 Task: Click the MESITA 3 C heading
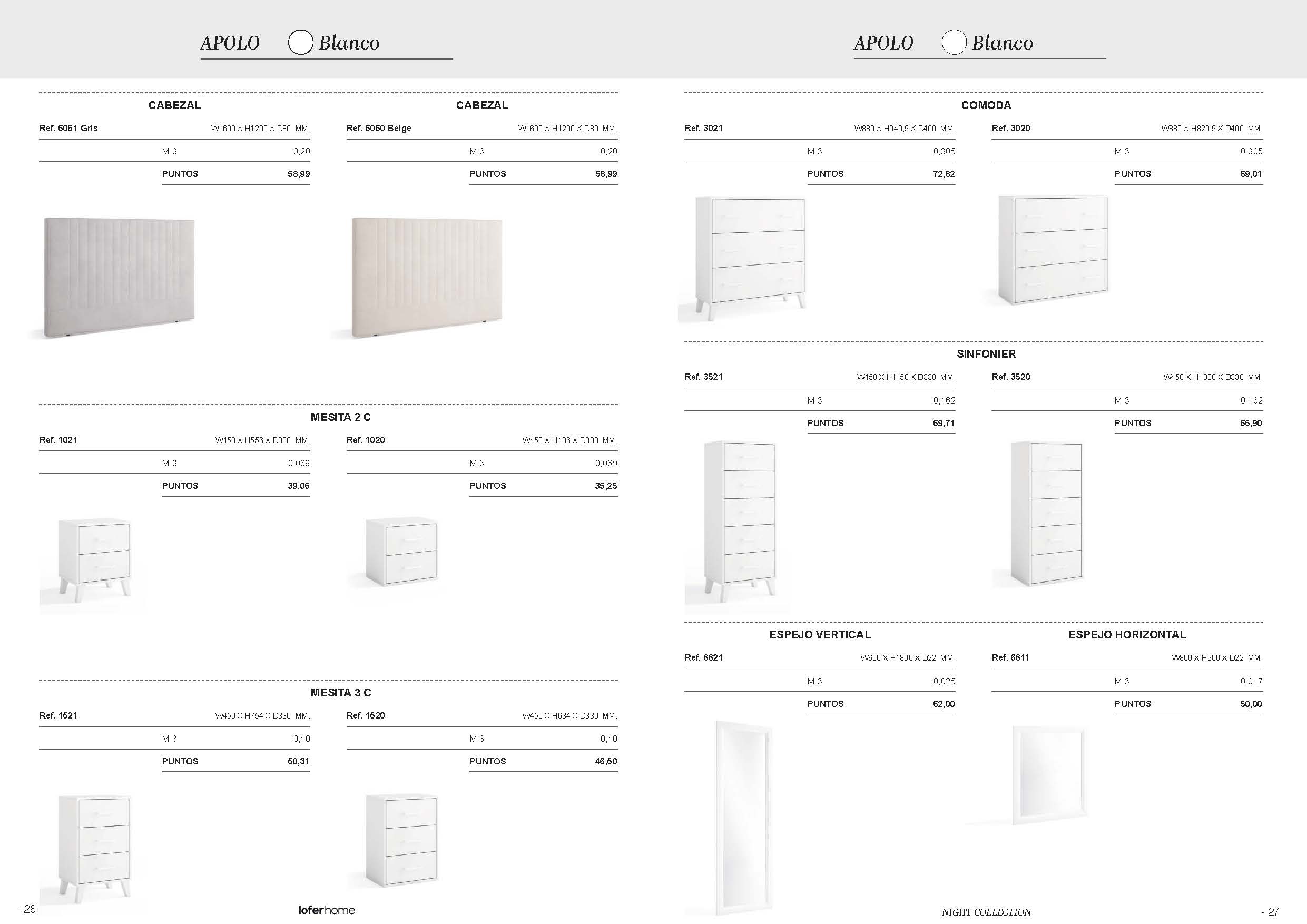tap(340, 693)
